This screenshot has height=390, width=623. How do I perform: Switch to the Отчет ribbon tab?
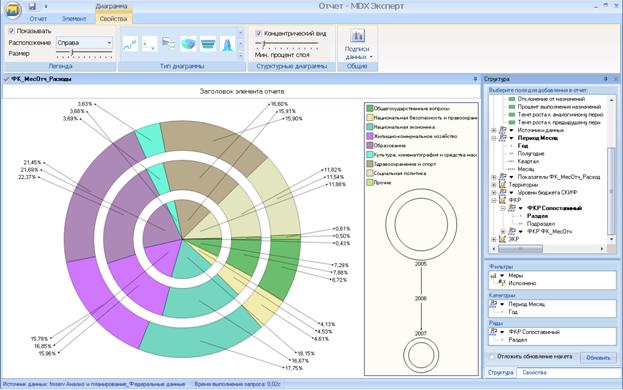pos(38,19)
